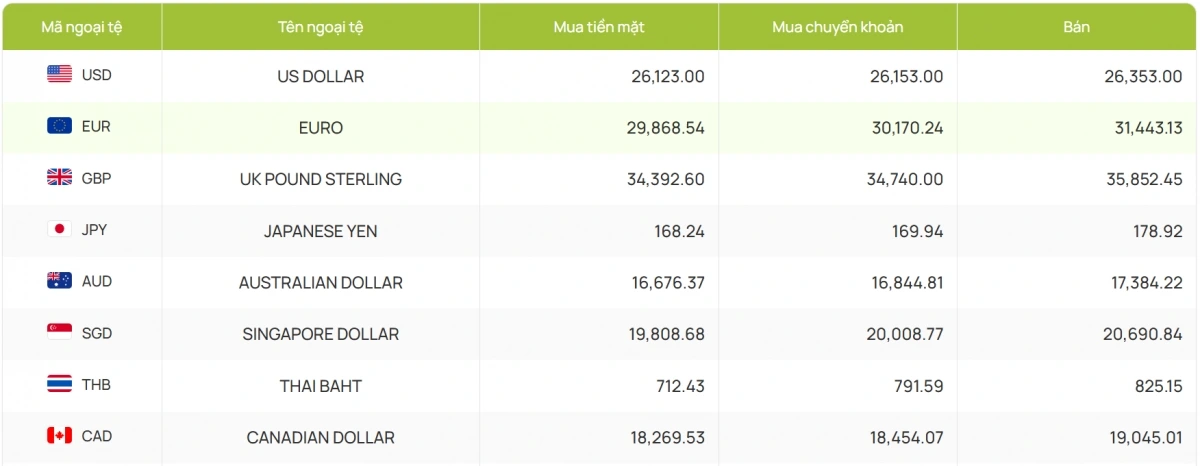Viewport: 1200px width, 466px height.
Task: Select the 'Tên ngoại tệ' column header
Action: 320,27
